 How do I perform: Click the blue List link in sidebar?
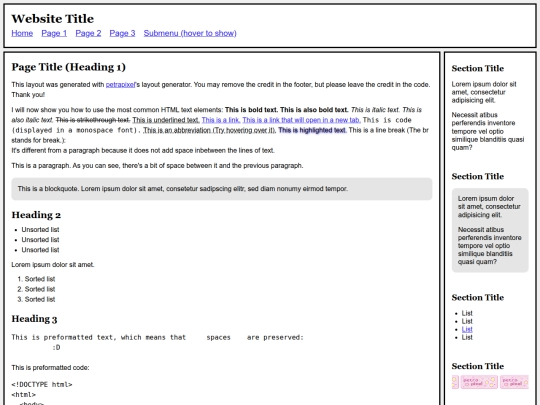[x=467, y=329]
